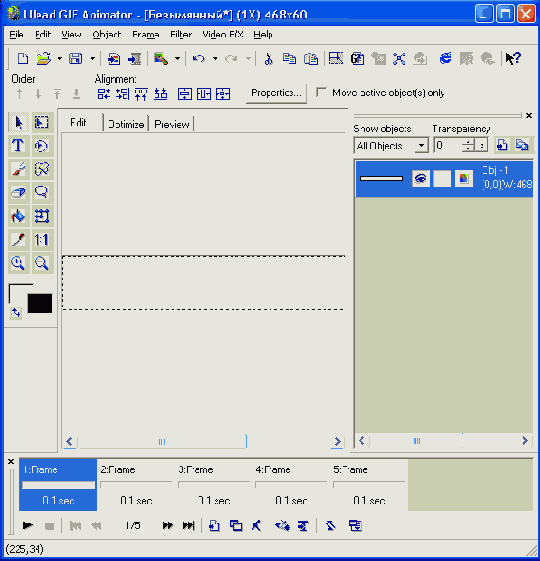Switch to the Optimize tab
The width and height of the screenshot is (540, 561).
point(126,124)
